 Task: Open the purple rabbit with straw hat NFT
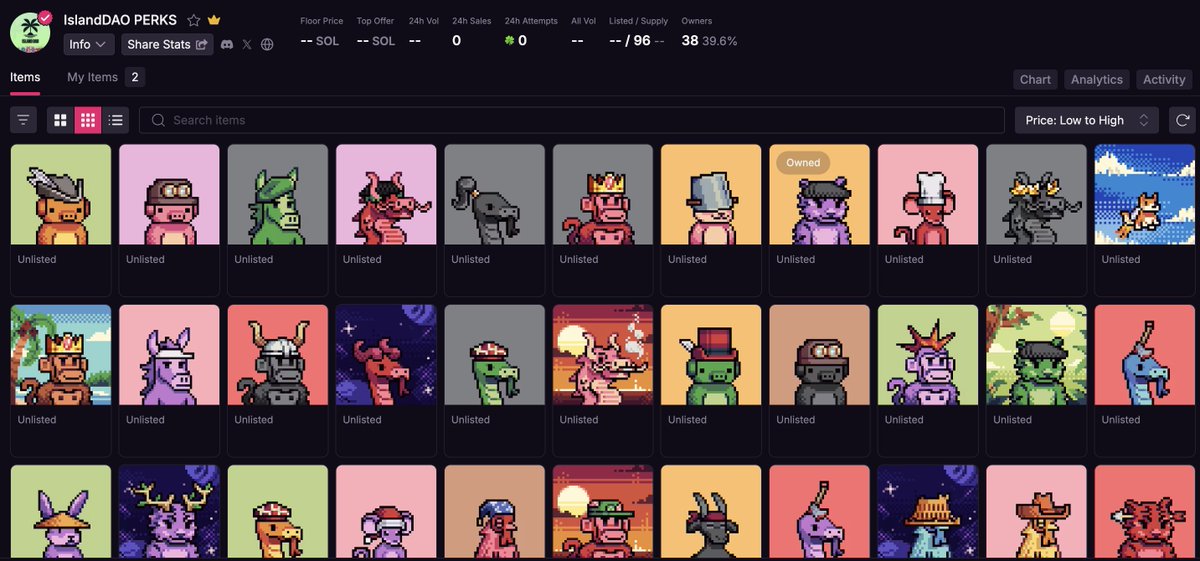pos(60,513)
